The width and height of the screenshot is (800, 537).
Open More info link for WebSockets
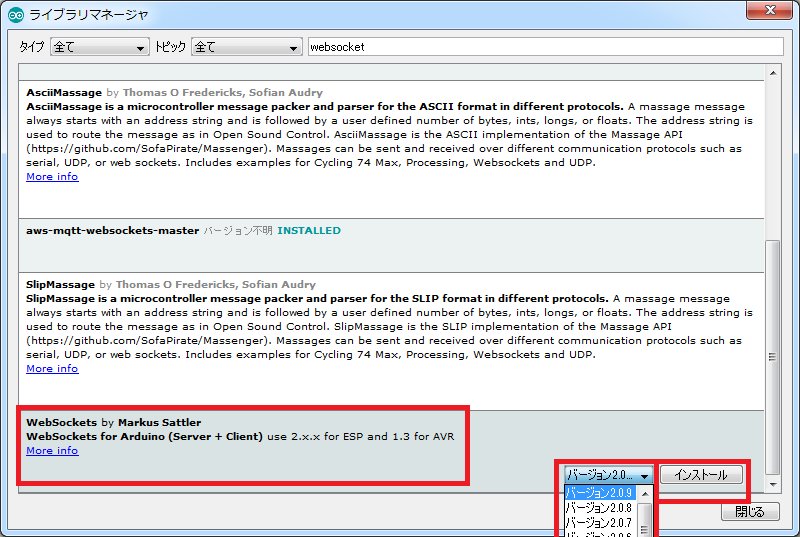(x=52, y=451)
